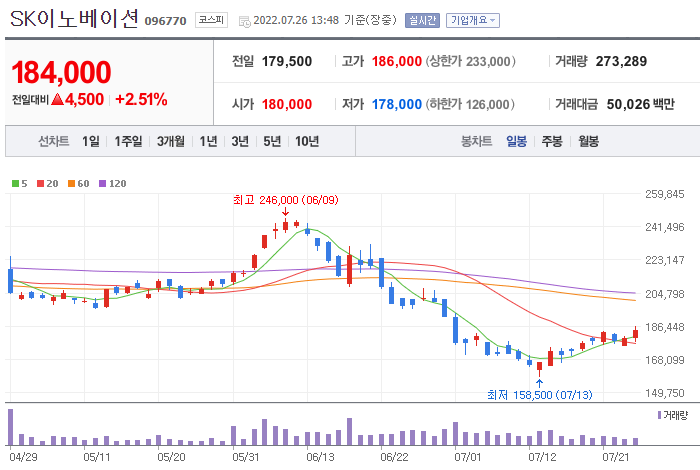
Task: Click the 259,845 price axis label
Action: pyautogui.click(x=665, y=194)
